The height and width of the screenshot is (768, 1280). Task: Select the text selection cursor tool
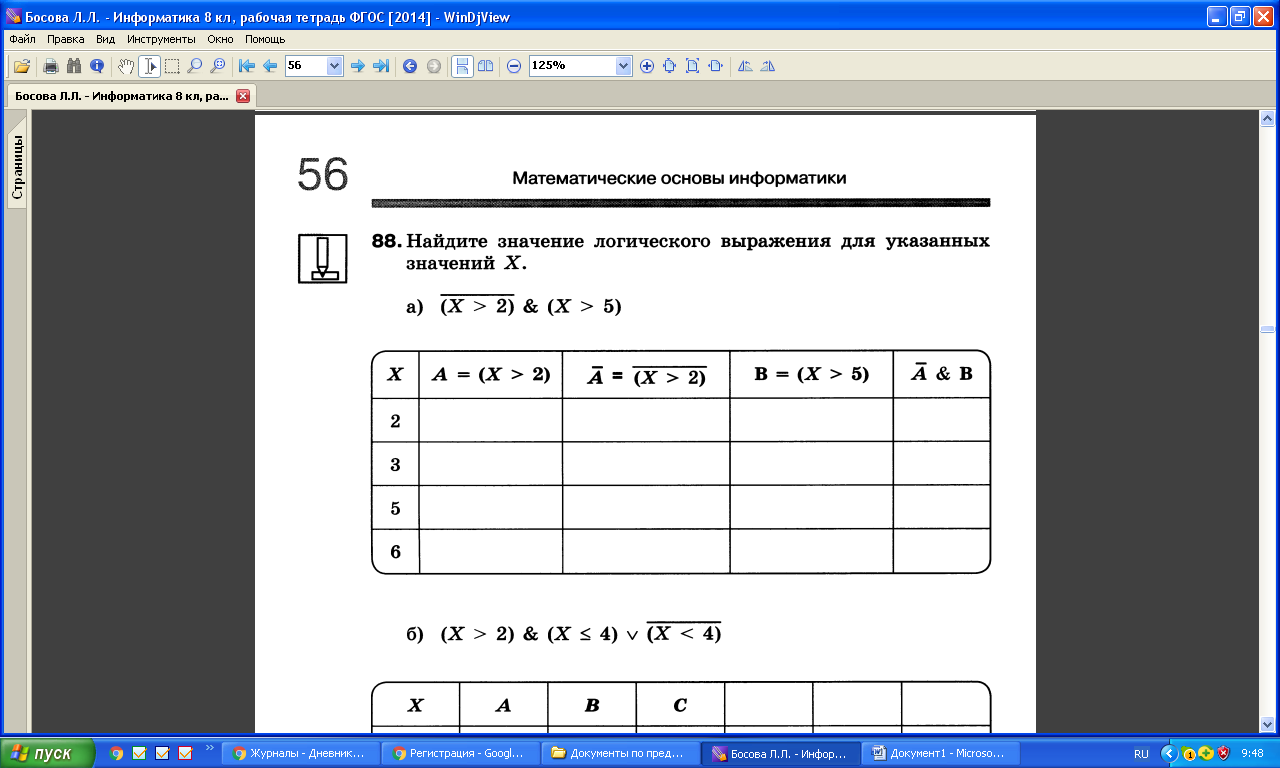(x=149, y=66)
